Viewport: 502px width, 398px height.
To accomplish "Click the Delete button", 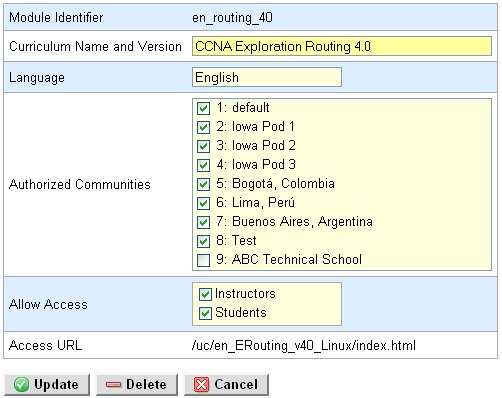I will (137, 384).
